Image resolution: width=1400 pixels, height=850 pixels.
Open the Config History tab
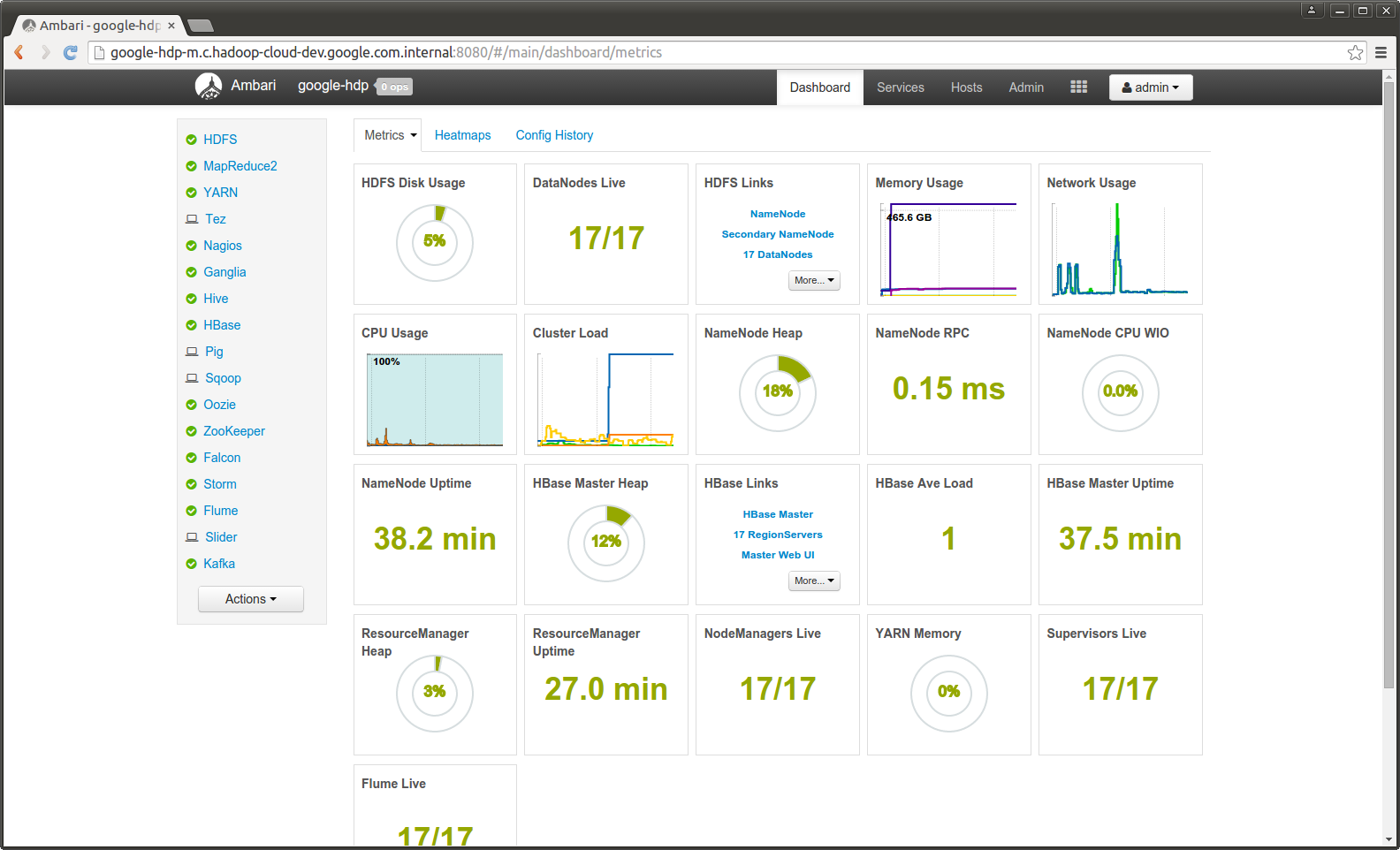click(555, 135)
